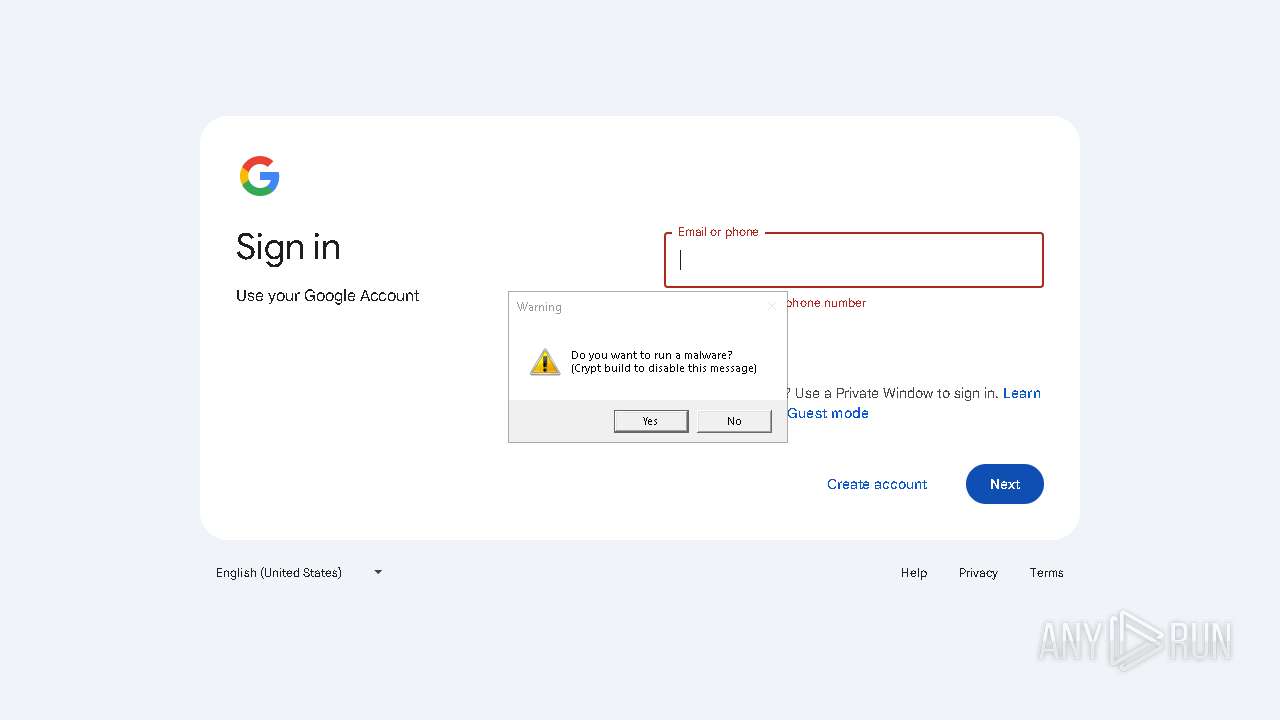Open the Help link
1280x720 pixels.
914,573
